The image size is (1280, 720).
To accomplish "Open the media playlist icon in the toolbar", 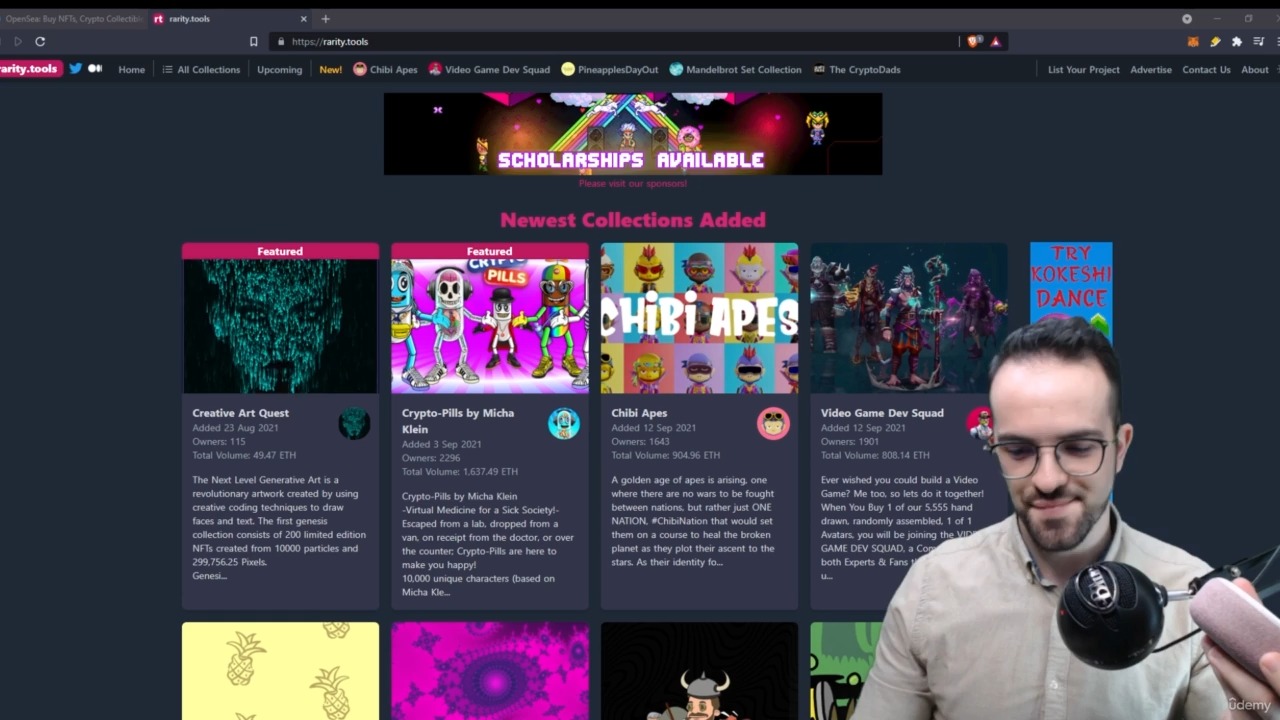I will point(1259,41).
